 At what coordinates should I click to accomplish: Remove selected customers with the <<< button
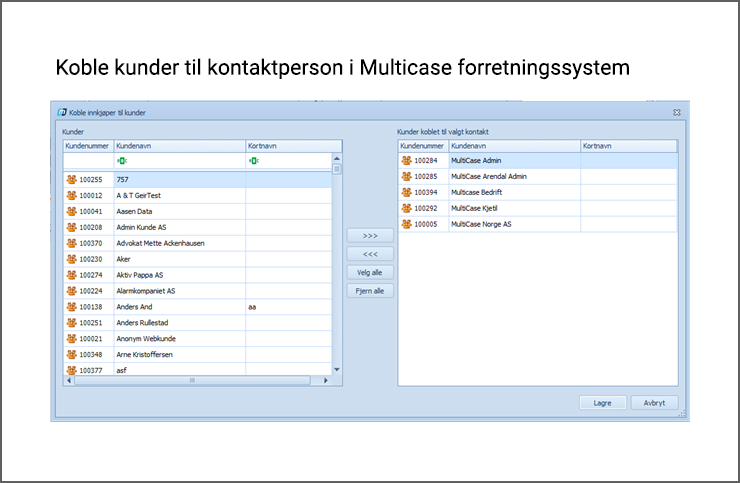[370, 254]
